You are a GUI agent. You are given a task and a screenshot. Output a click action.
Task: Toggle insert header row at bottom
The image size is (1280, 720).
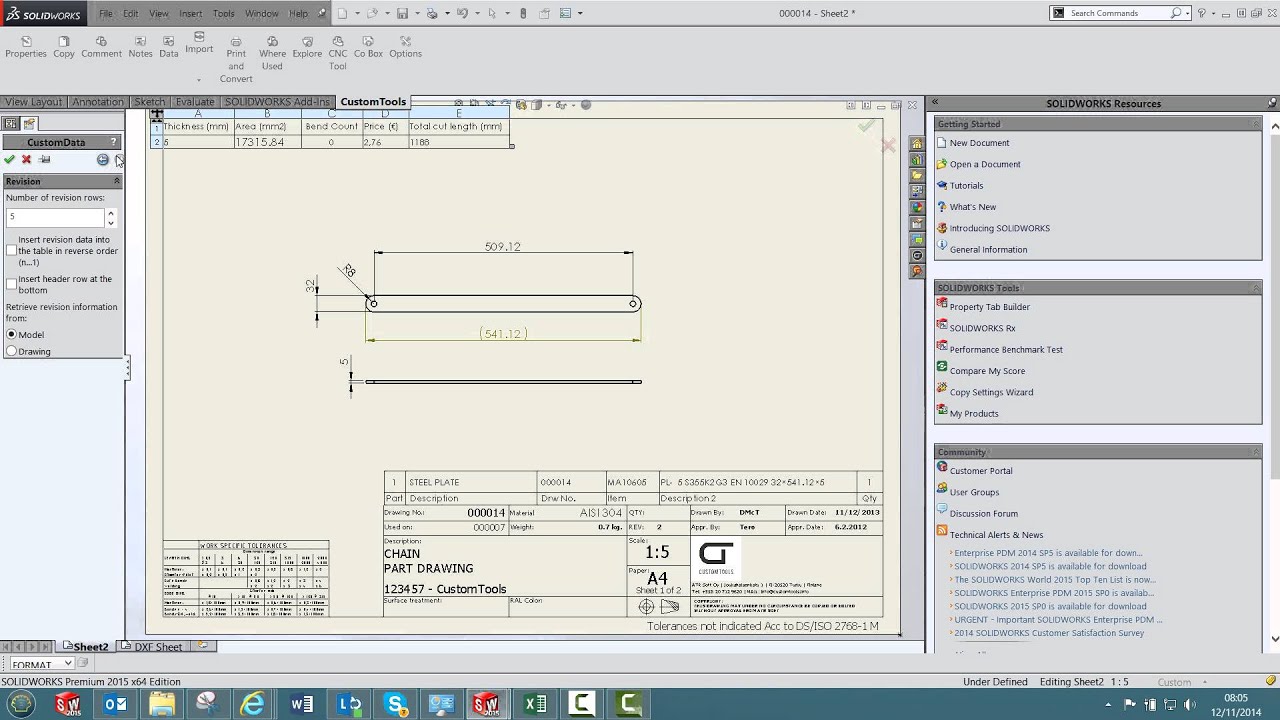coord(12,285)
